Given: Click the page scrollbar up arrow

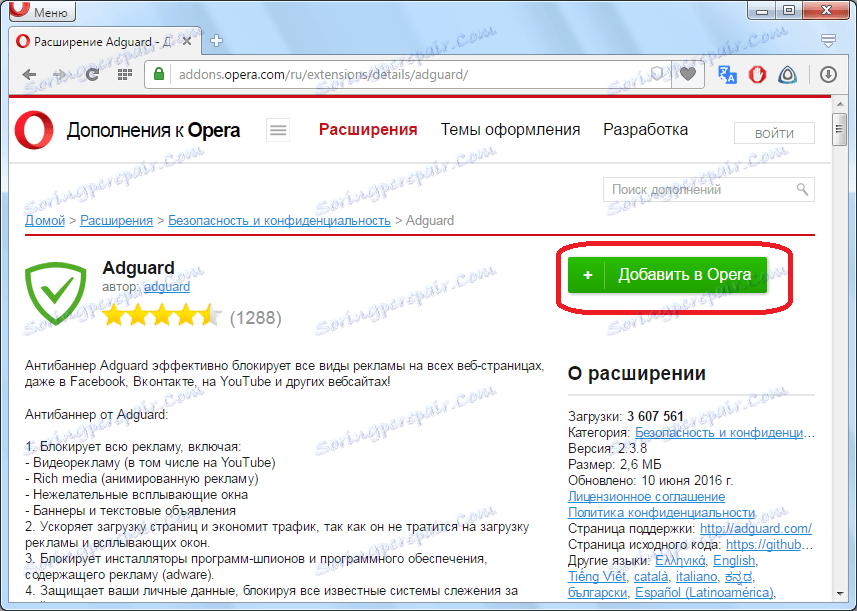Looking at the screenshot, I should [840, 104].
